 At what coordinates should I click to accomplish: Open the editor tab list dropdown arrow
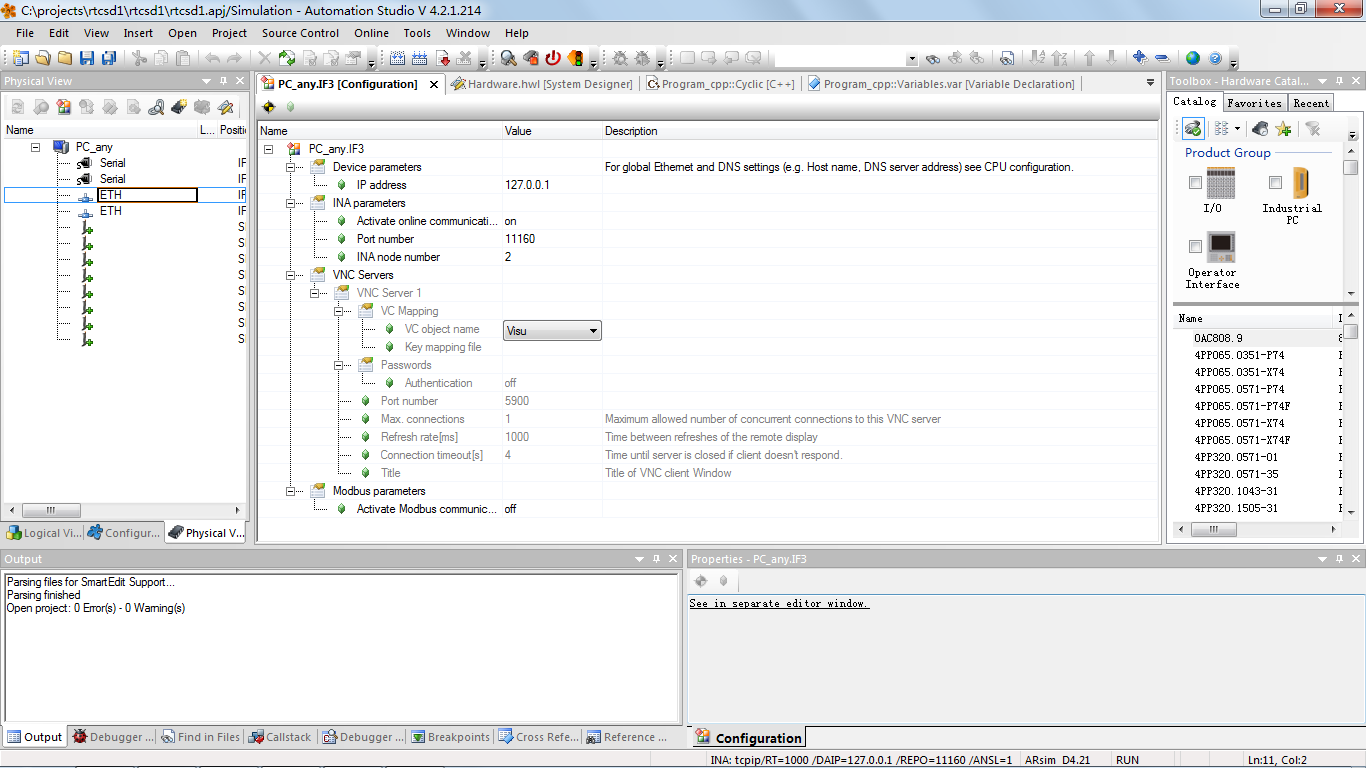click(1151, 84)
